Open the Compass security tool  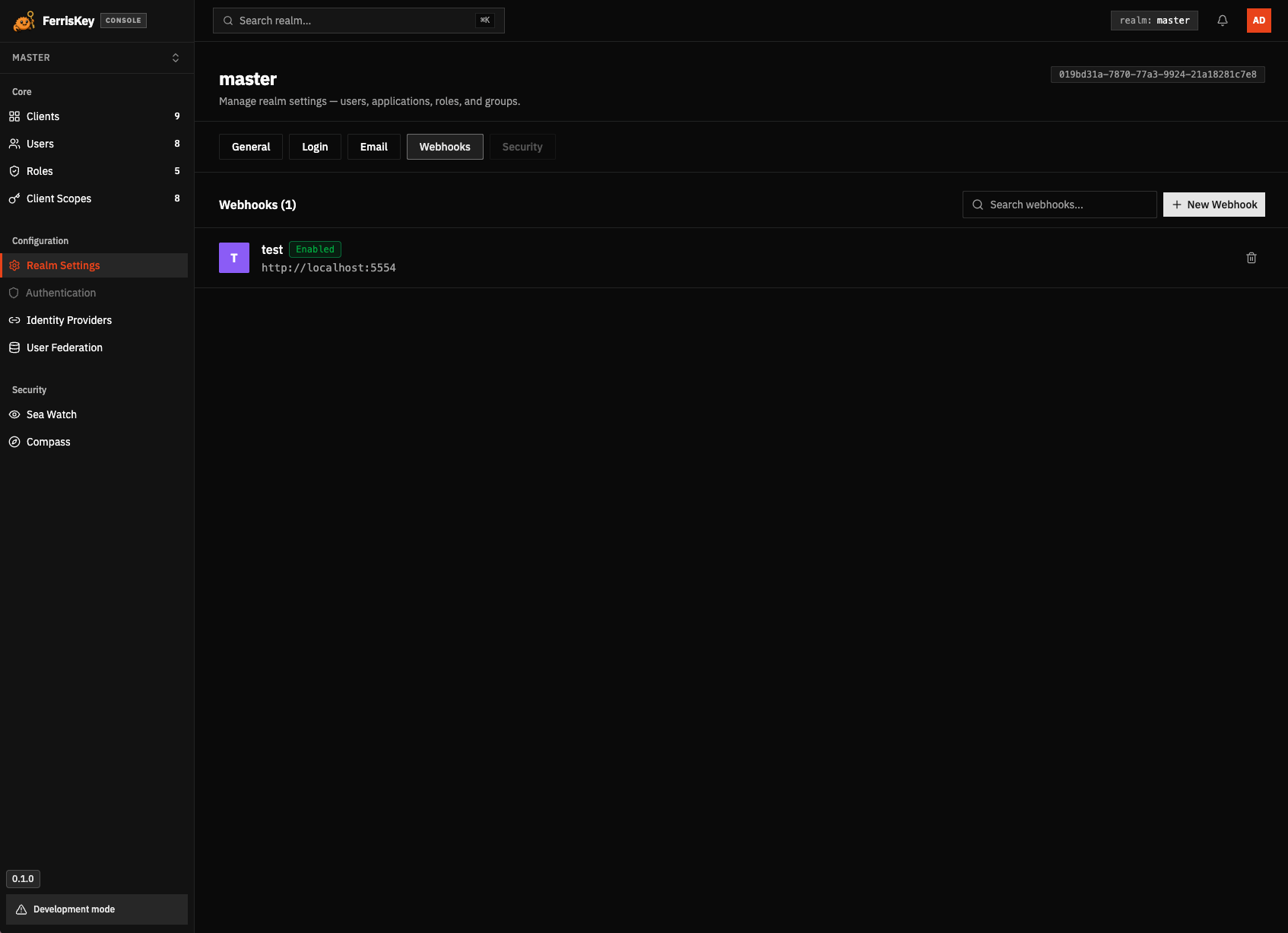click(48, 442)
